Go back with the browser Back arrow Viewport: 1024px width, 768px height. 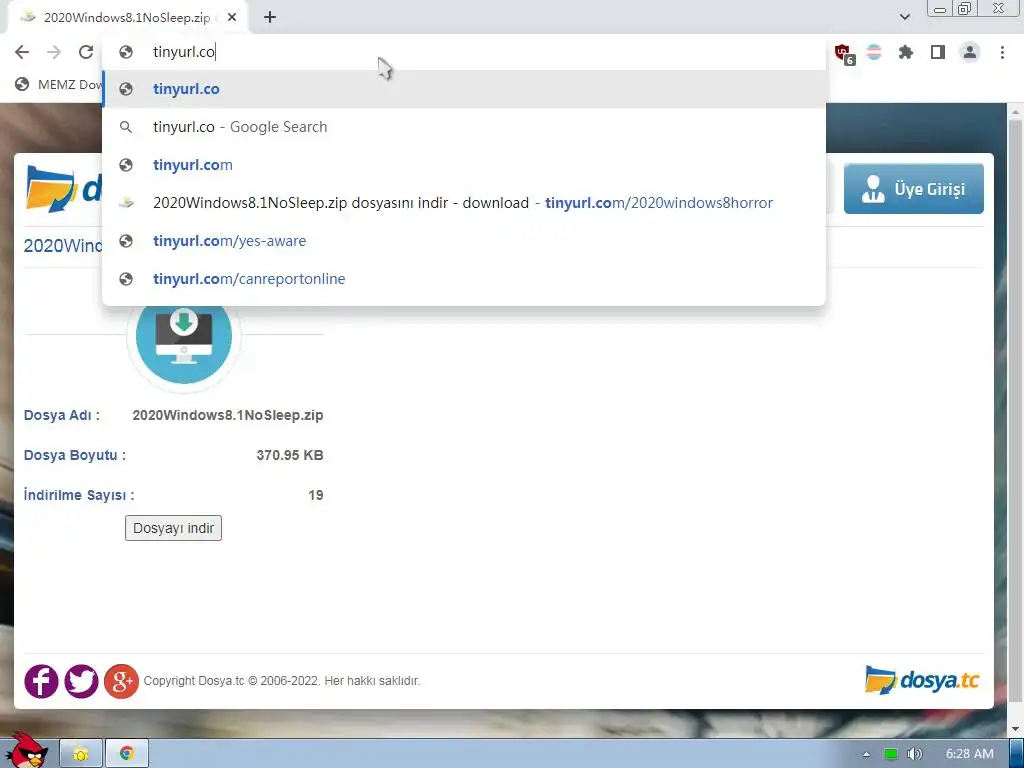[x=22, y=52]
